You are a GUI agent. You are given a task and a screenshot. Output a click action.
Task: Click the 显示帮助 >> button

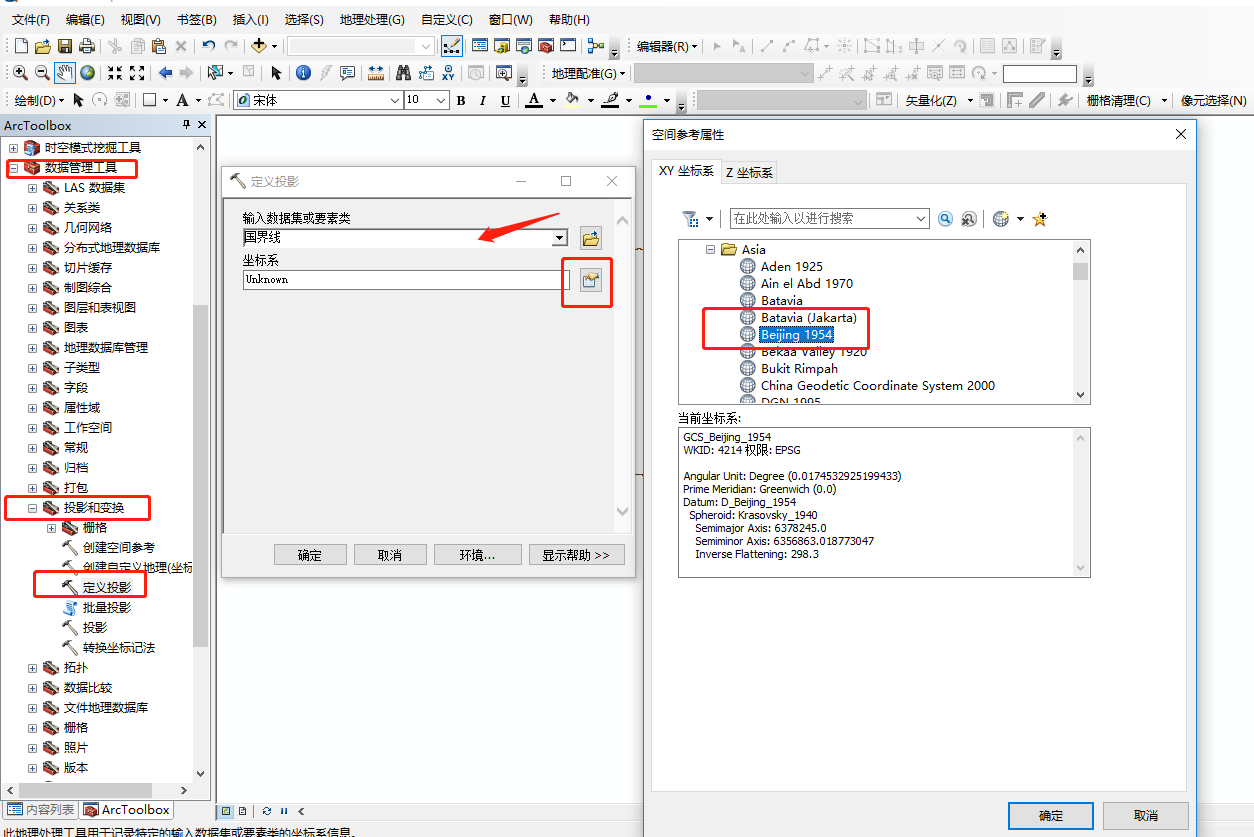point(576,555)
